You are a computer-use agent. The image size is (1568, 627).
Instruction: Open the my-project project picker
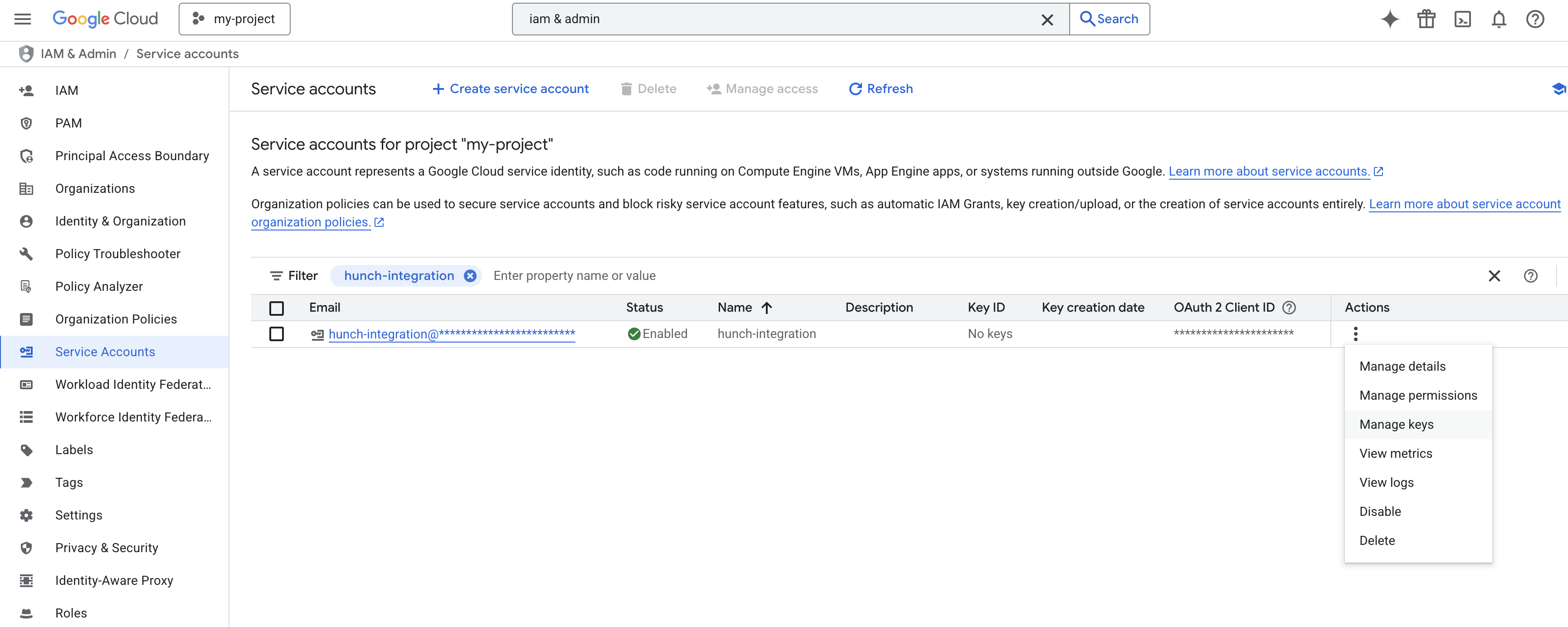[x=234, y=19]
